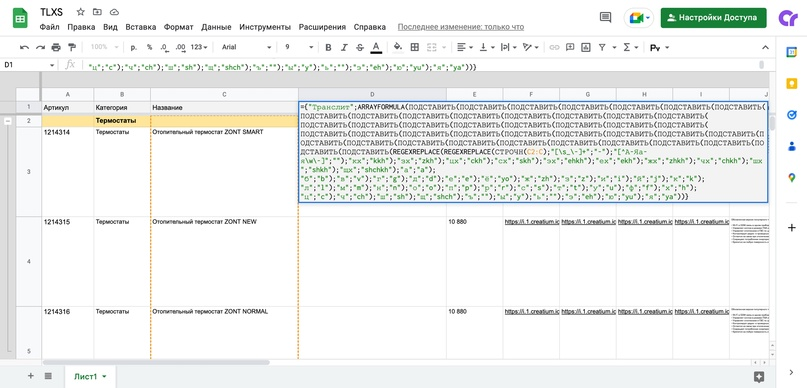Viewport: 807px width, 388px height.
Task: Undo the last action
Action: click(x=24, y=47)
